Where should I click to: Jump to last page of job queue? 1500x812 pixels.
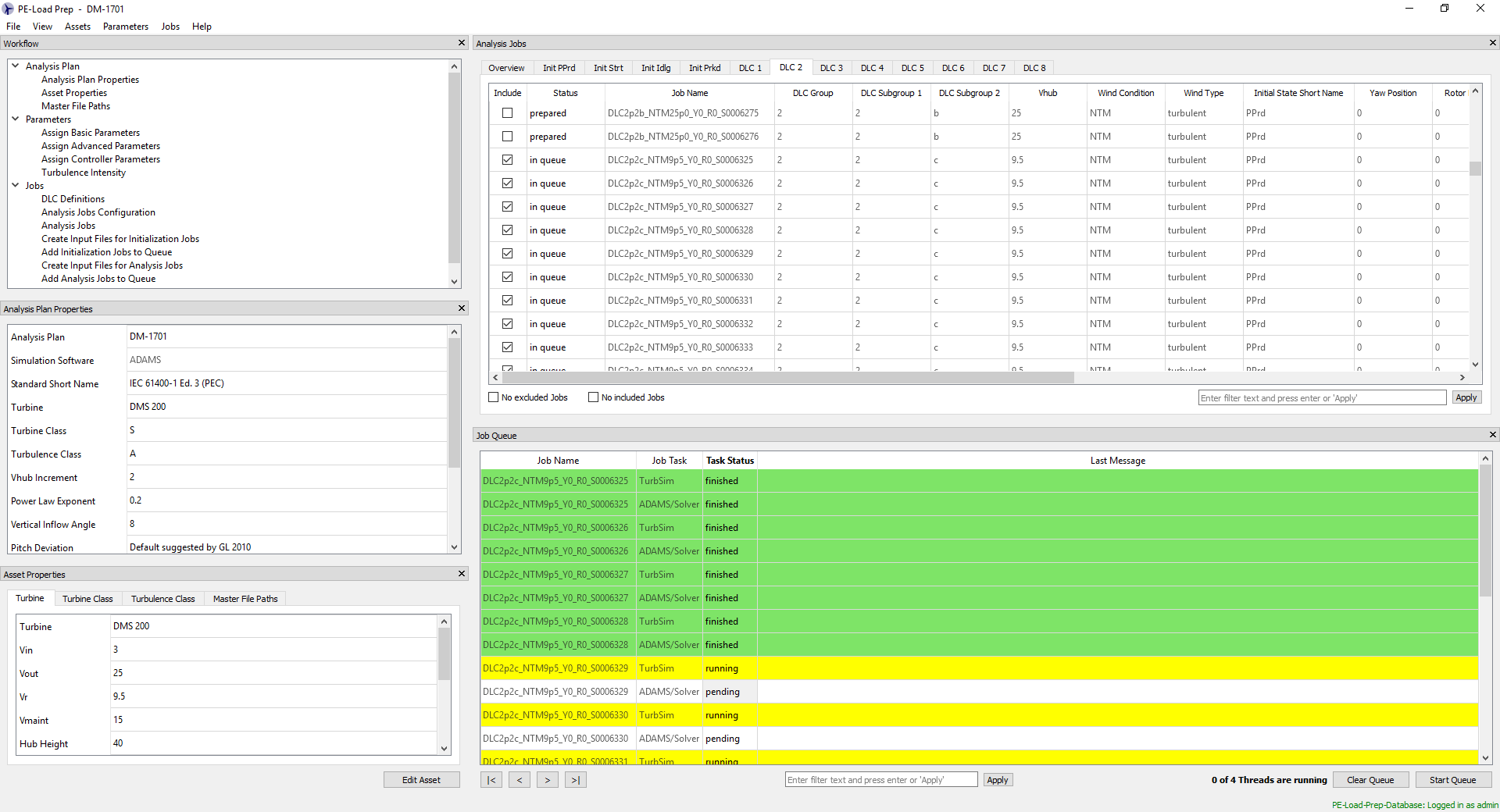tap(576, 780)
